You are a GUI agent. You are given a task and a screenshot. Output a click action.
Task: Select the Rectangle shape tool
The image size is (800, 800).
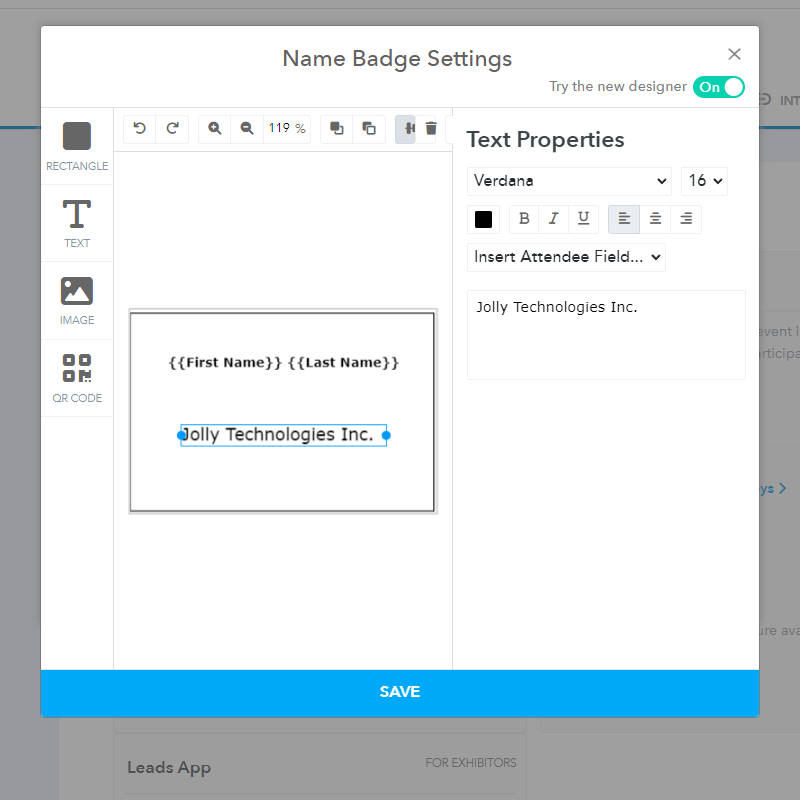[77, 146]
